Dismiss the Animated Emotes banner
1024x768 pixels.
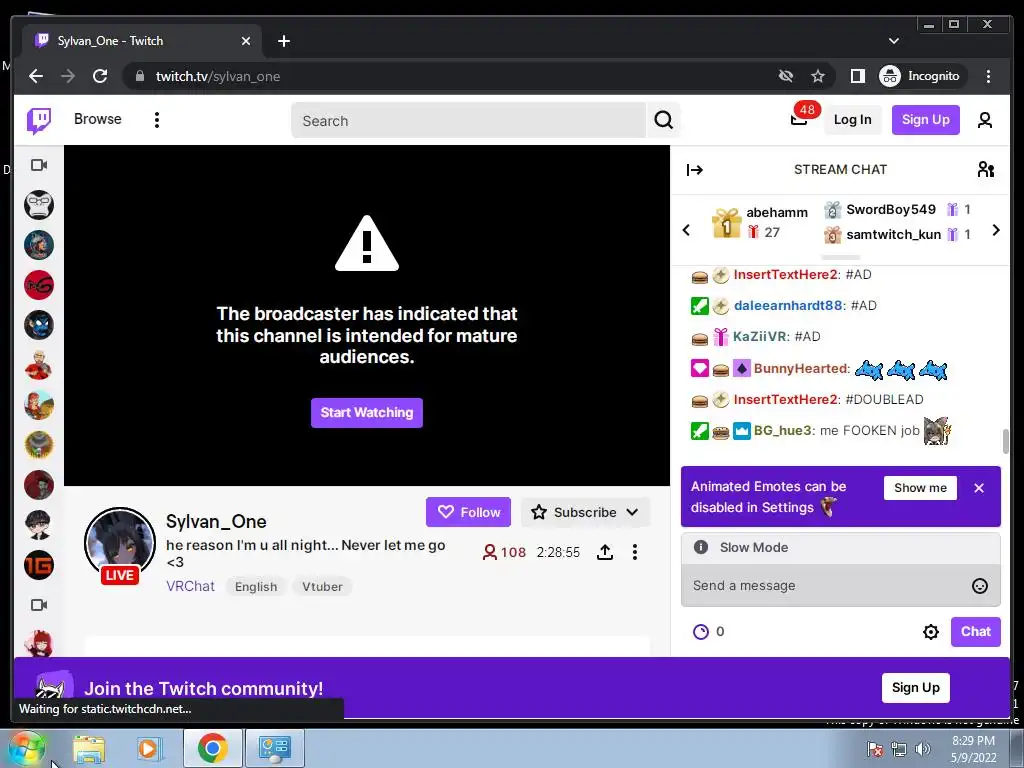tap(979, 488)
